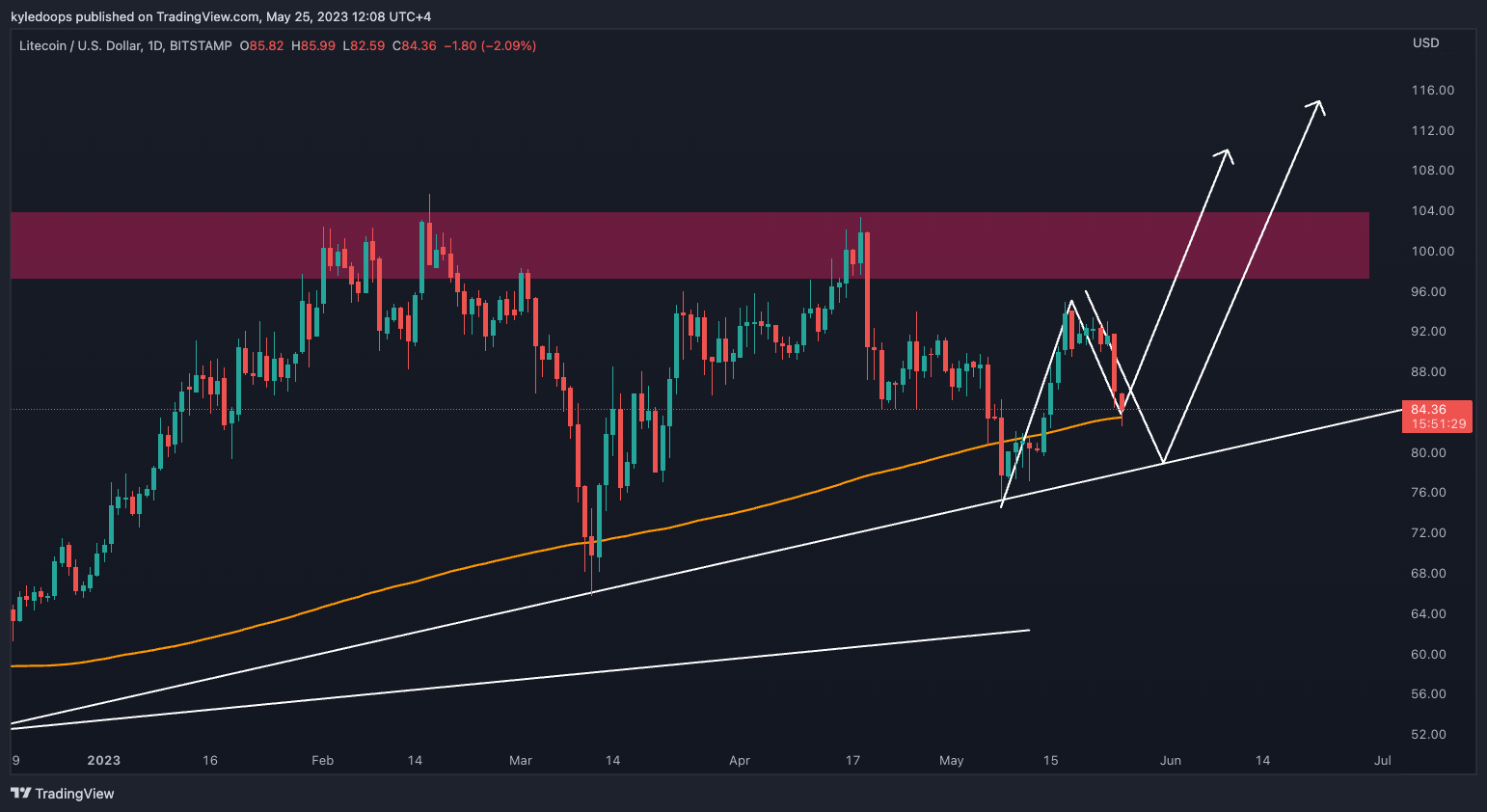Image resolution: width=1487 pixels, height=812 pixels.
Task: Click the kyledoops published header text
Action: tap(221, 16)
